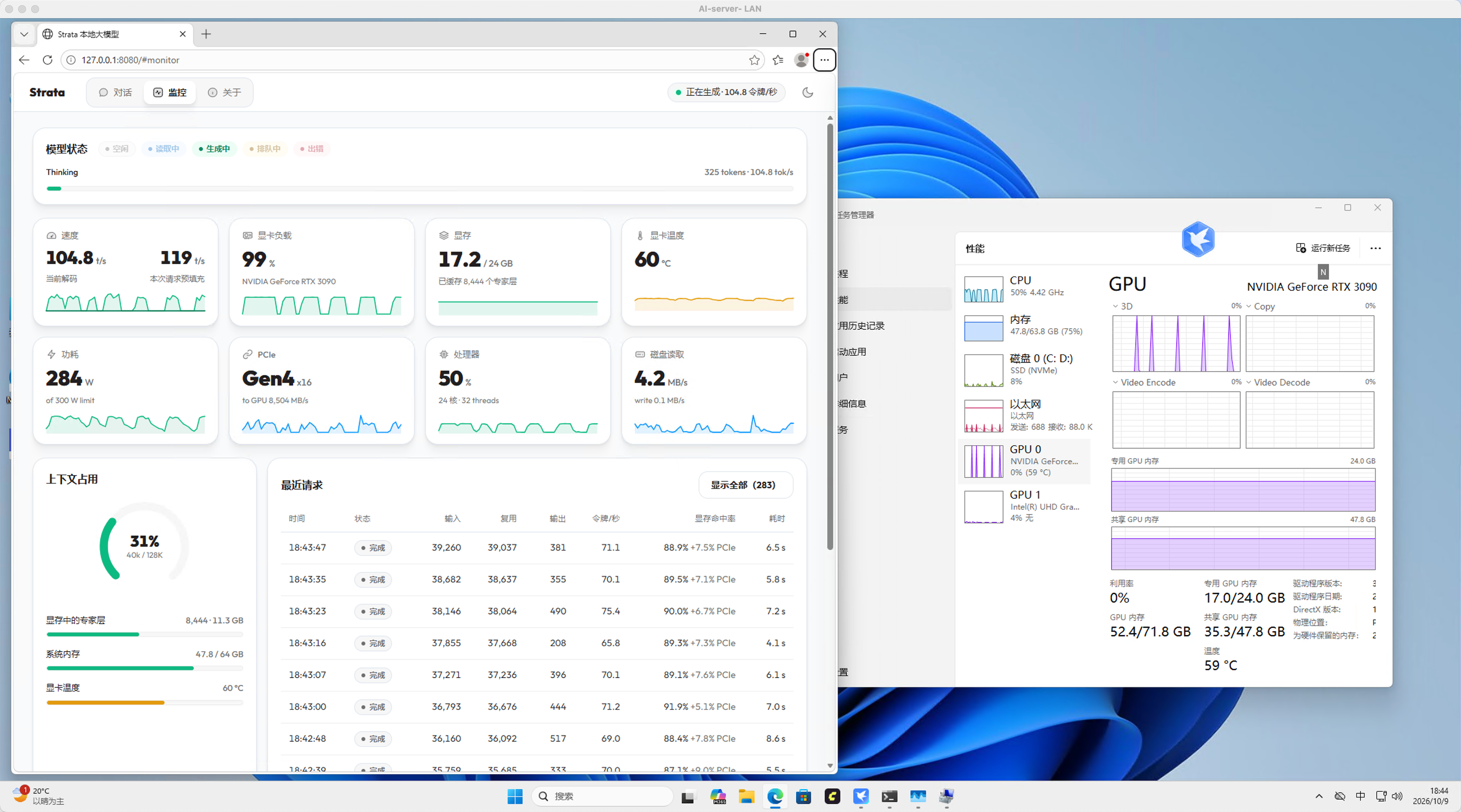Viewport: 1461px width, 812px height.
Task: Open a new browser tab
Action: [x=206, y=34]
